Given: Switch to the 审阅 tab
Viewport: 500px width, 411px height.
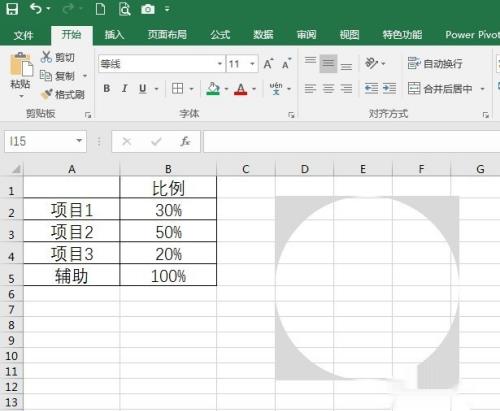Looking at the screenshot, I should pyautogui.click(x=306, y=35).
